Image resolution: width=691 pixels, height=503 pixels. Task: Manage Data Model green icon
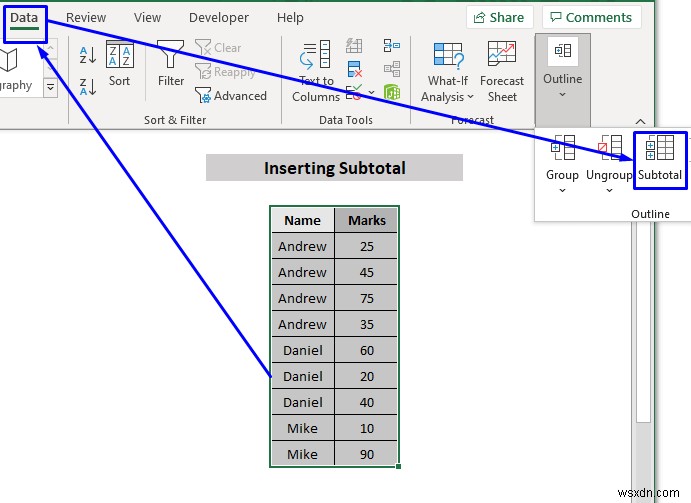(x=392, y=93)
